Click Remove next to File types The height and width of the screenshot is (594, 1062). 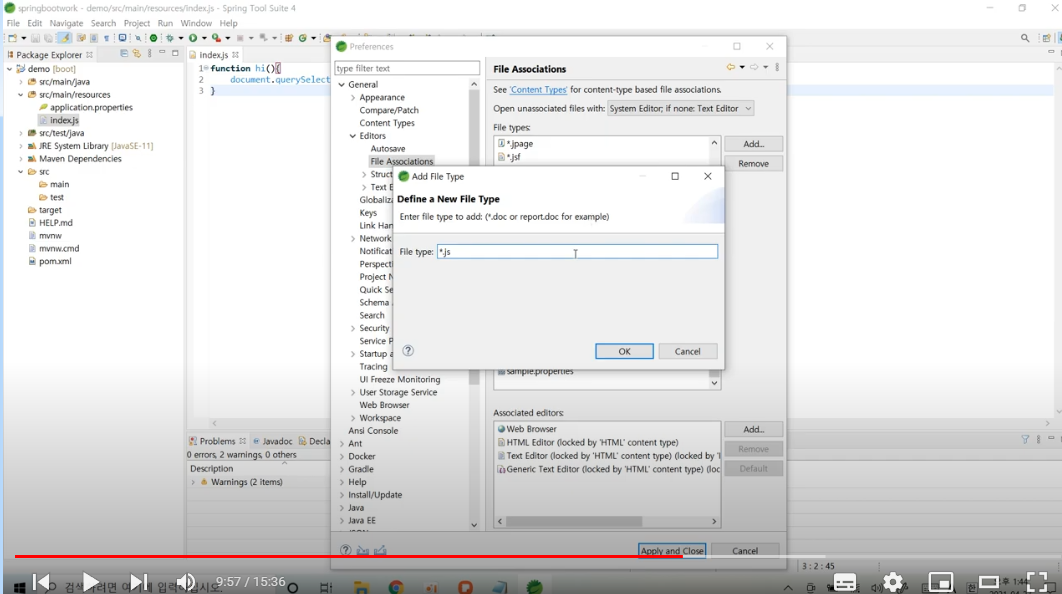753,163
